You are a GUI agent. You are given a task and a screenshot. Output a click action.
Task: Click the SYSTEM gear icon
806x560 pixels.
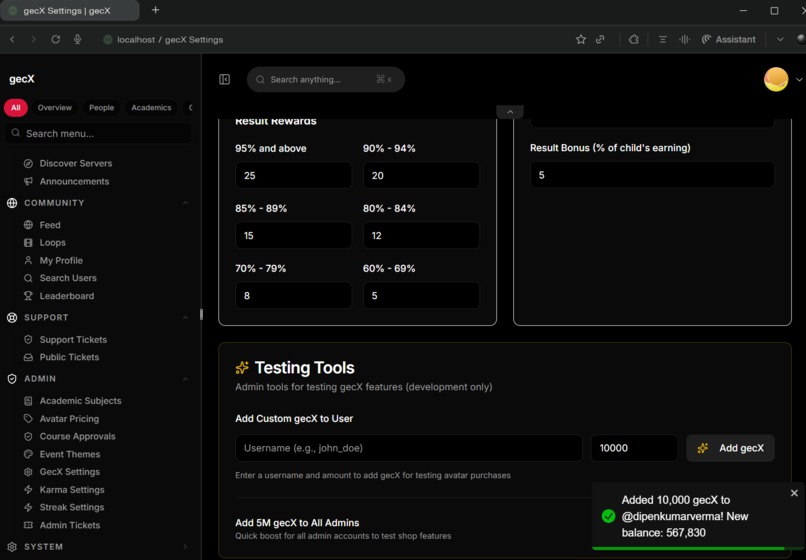tap(12, 547)
